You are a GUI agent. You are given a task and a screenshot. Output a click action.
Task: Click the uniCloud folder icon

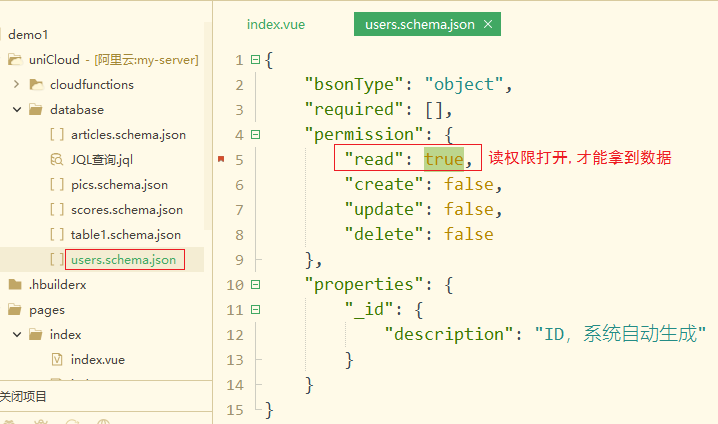click(15, 60)
